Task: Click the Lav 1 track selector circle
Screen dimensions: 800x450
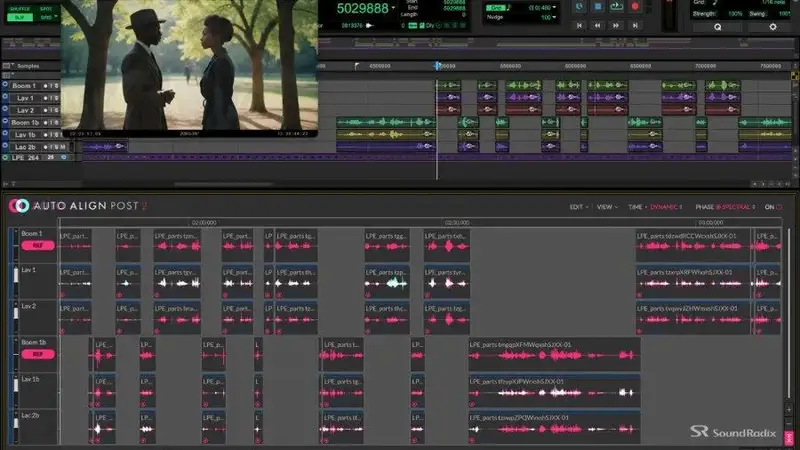Action: (5, 97)
